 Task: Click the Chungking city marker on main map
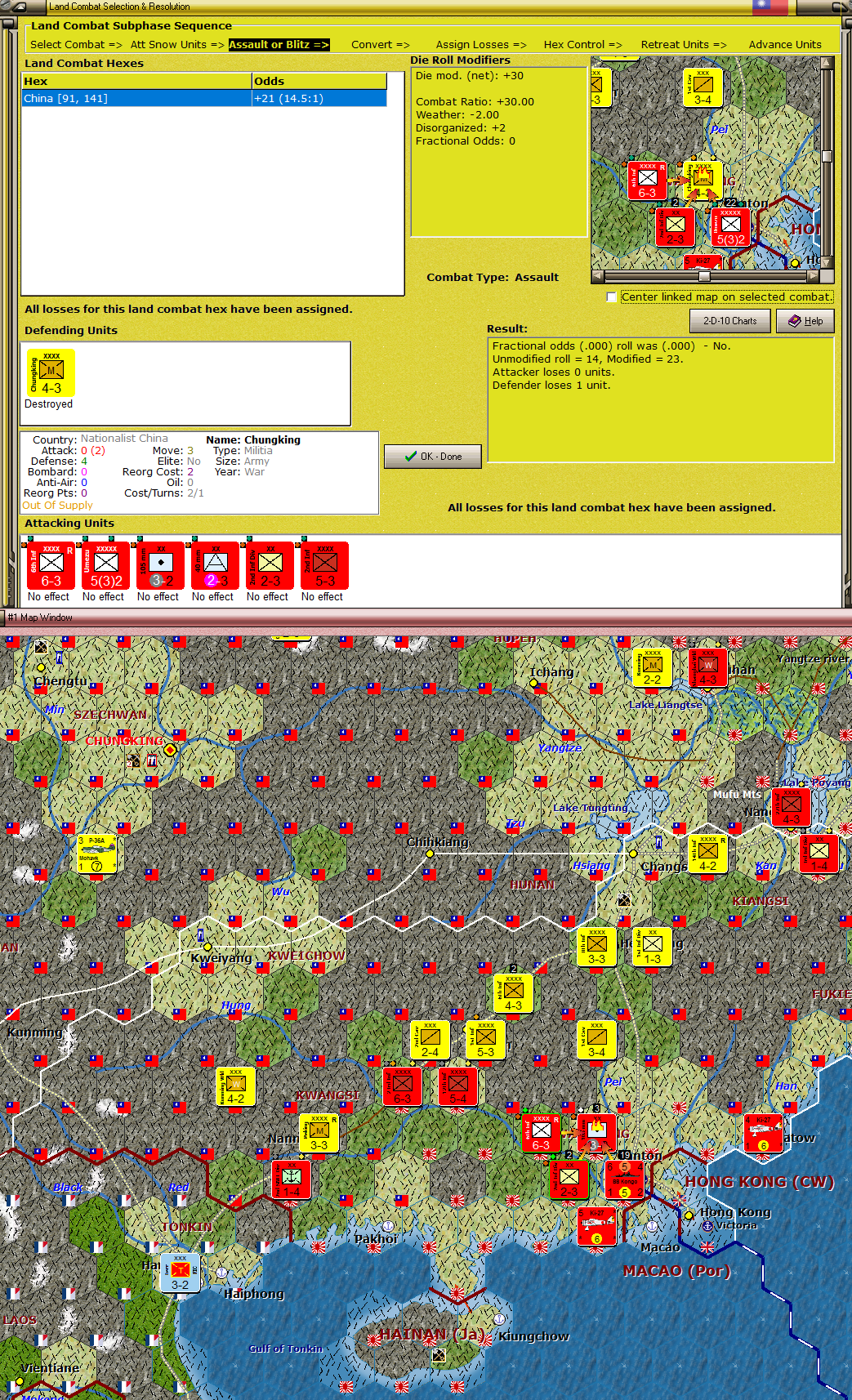tap(170, 749)
